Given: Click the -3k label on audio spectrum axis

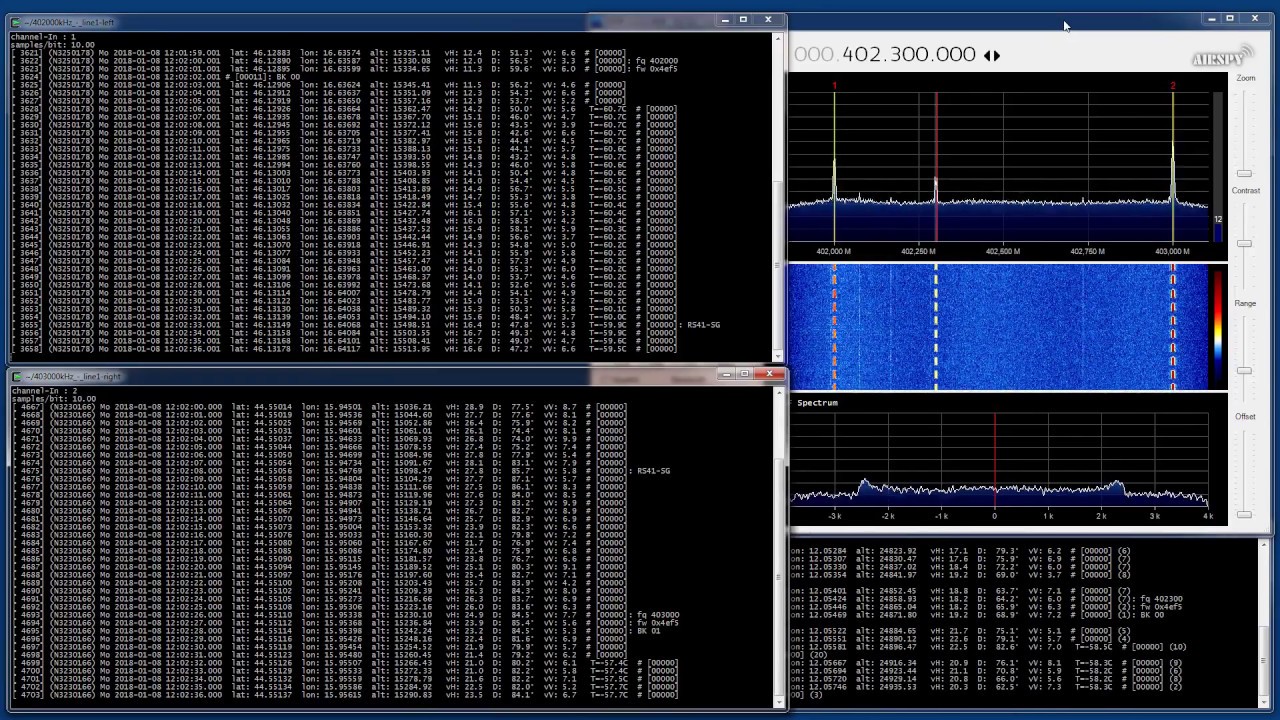Looking at the screenshot, I should point(835,516).
